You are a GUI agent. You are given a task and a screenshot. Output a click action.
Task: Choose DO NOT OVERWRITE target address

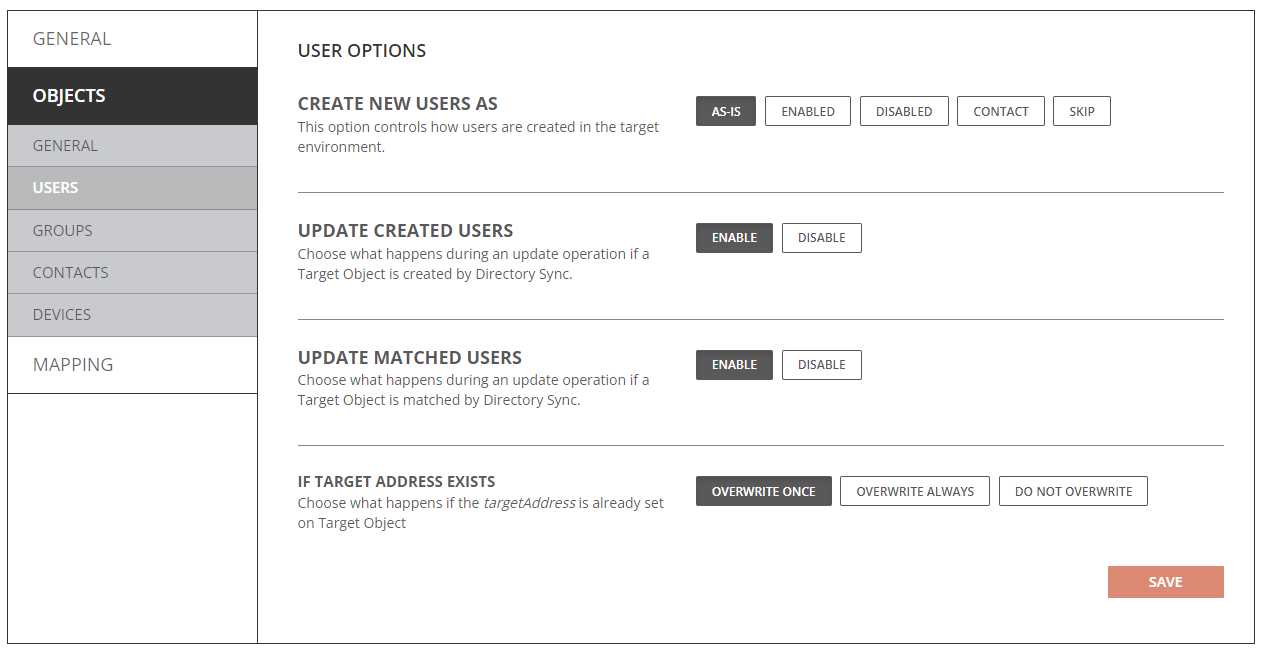1073,491
